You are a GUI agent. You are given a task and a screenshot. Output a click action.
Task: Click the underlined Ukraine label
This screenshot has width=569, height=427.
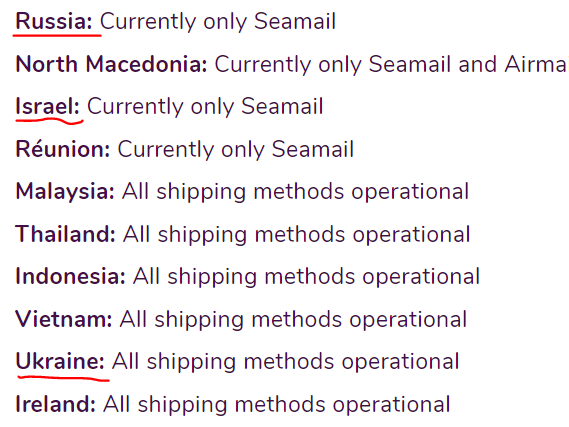tap(60, 362)
